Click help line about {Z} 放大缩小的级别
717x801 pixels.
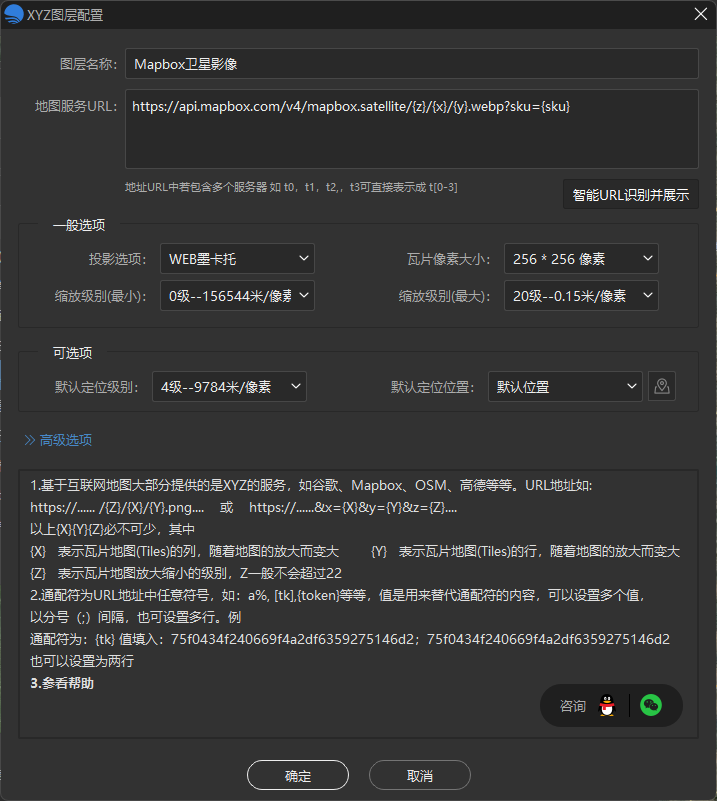186,573
